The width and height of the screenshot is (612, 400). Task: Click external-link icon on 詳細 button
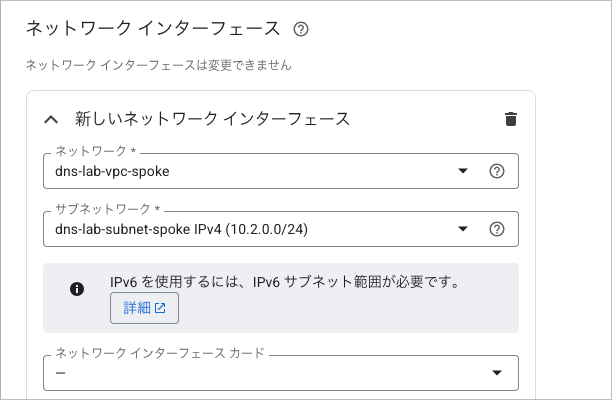160,309
